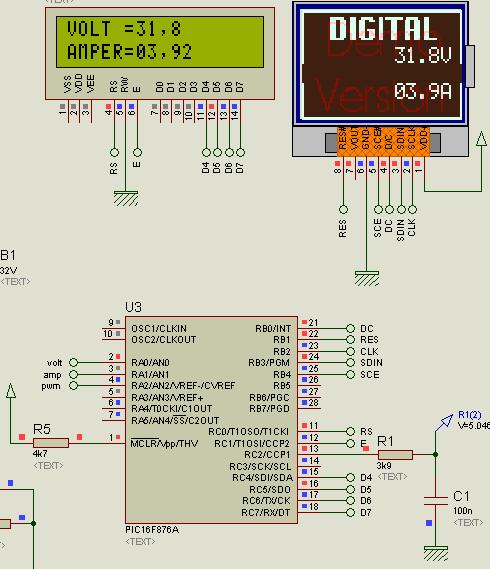Click the 32V battery value

(x=8, y=270)
